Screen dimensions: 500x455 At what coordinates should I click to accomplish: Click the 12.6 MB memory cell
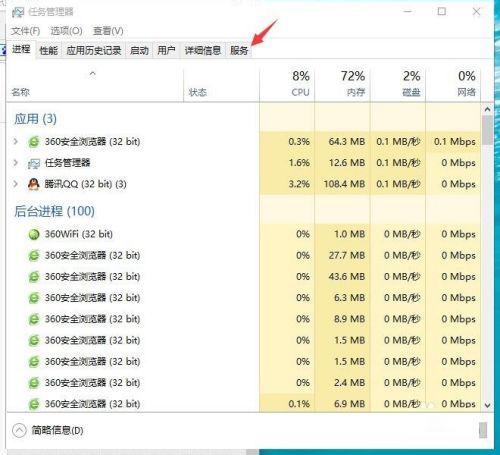(x=342, y=163)
